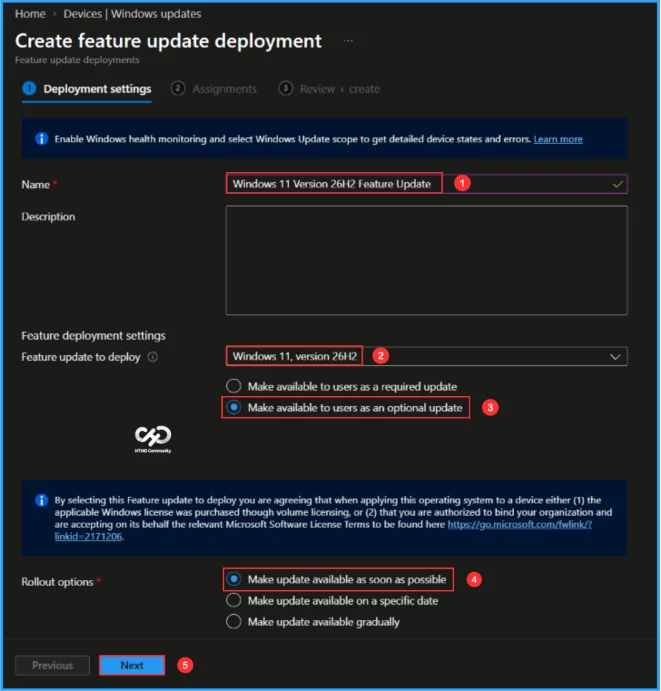Click the info icon in the license terms banner

(x=41, y=500)
